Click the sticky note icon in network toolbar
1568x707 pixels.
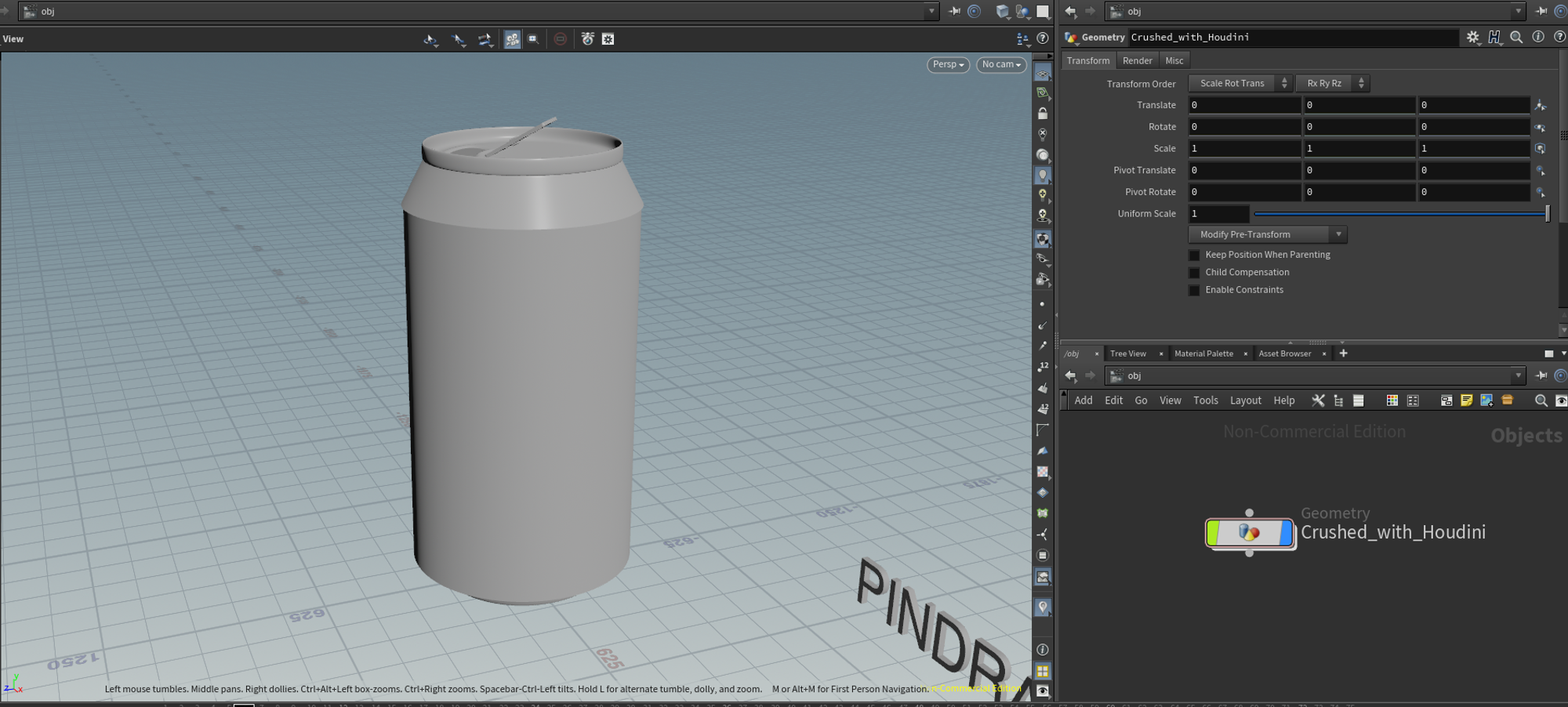point(1466,401)
